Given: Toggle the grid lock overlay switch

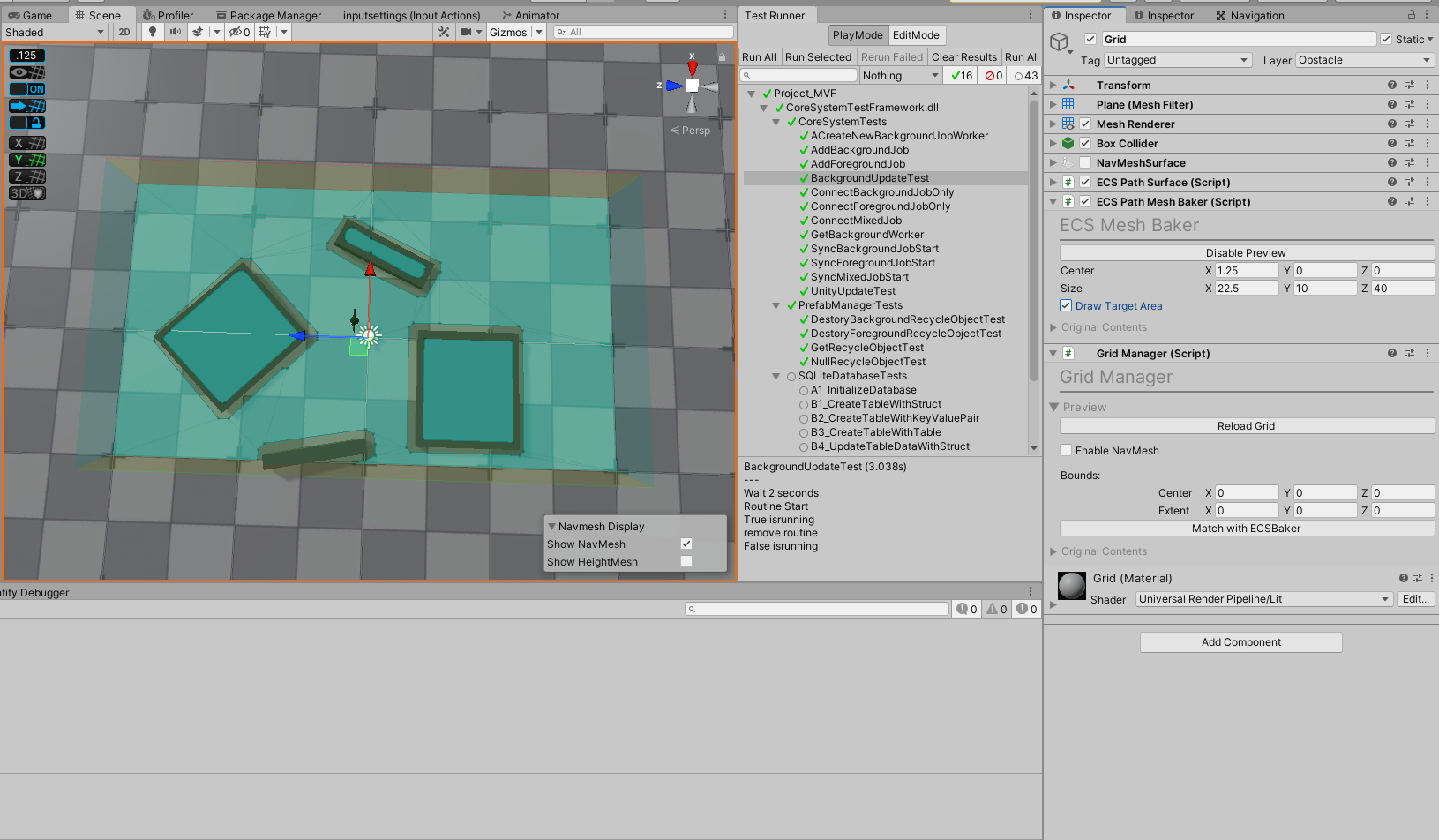Looking at the screenshot, I should click(26, 123).
